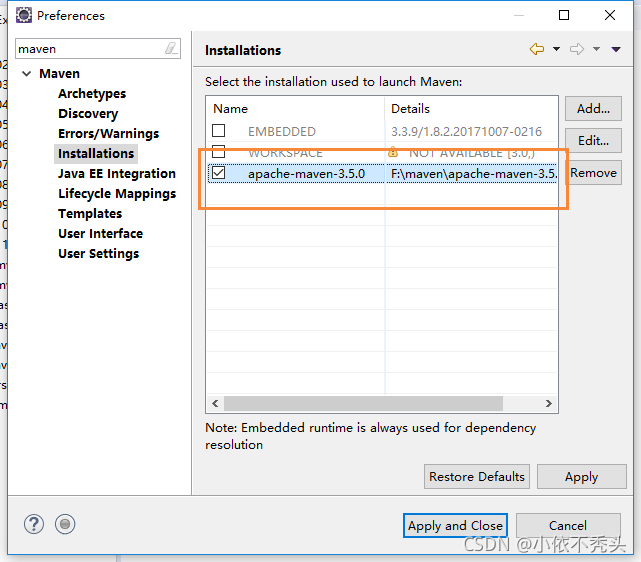This screenshot has width=641, height=562.
Task: Click the back navigation arrow icon
Action: [537, 49]
